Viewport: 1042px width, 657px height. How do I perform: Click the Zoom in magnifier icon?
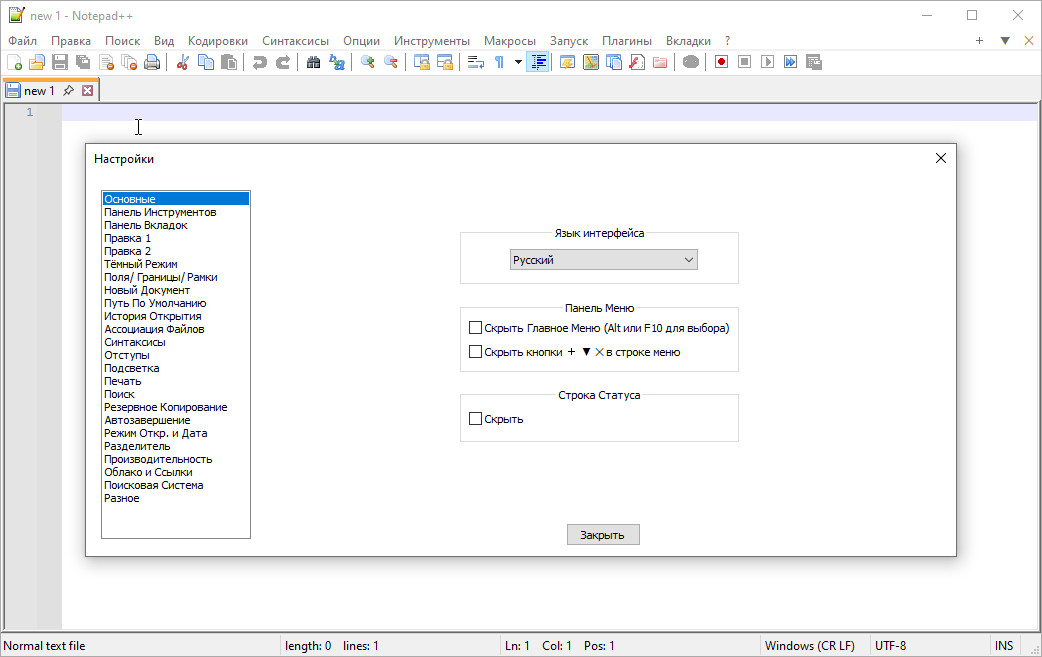pyautogui.click(x=367, y=62)
